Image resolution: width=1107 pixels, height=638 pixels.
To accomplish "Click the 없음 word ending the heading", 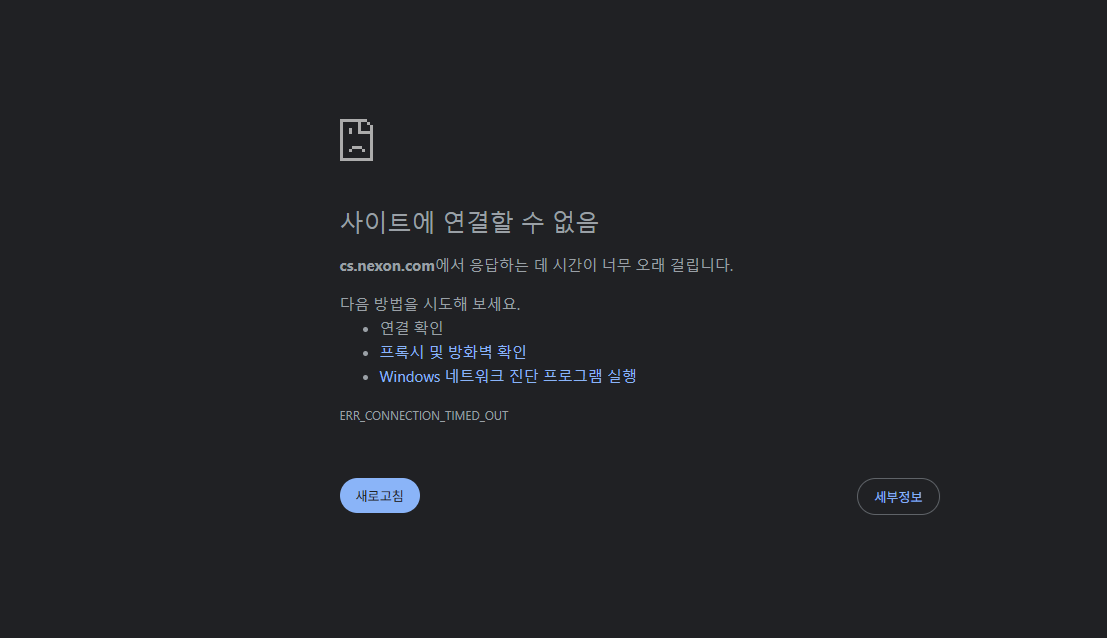I will click(575, 222).
